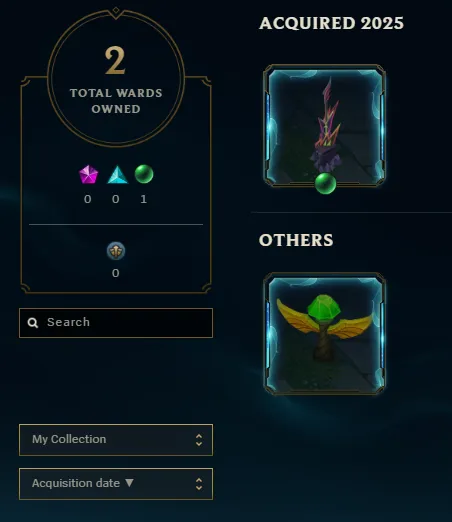Image resolution: width=452 pixels, height=522 pixels.
Task: Click the green orb badge on the ward thumbnail
Action: tap(325, 183)
